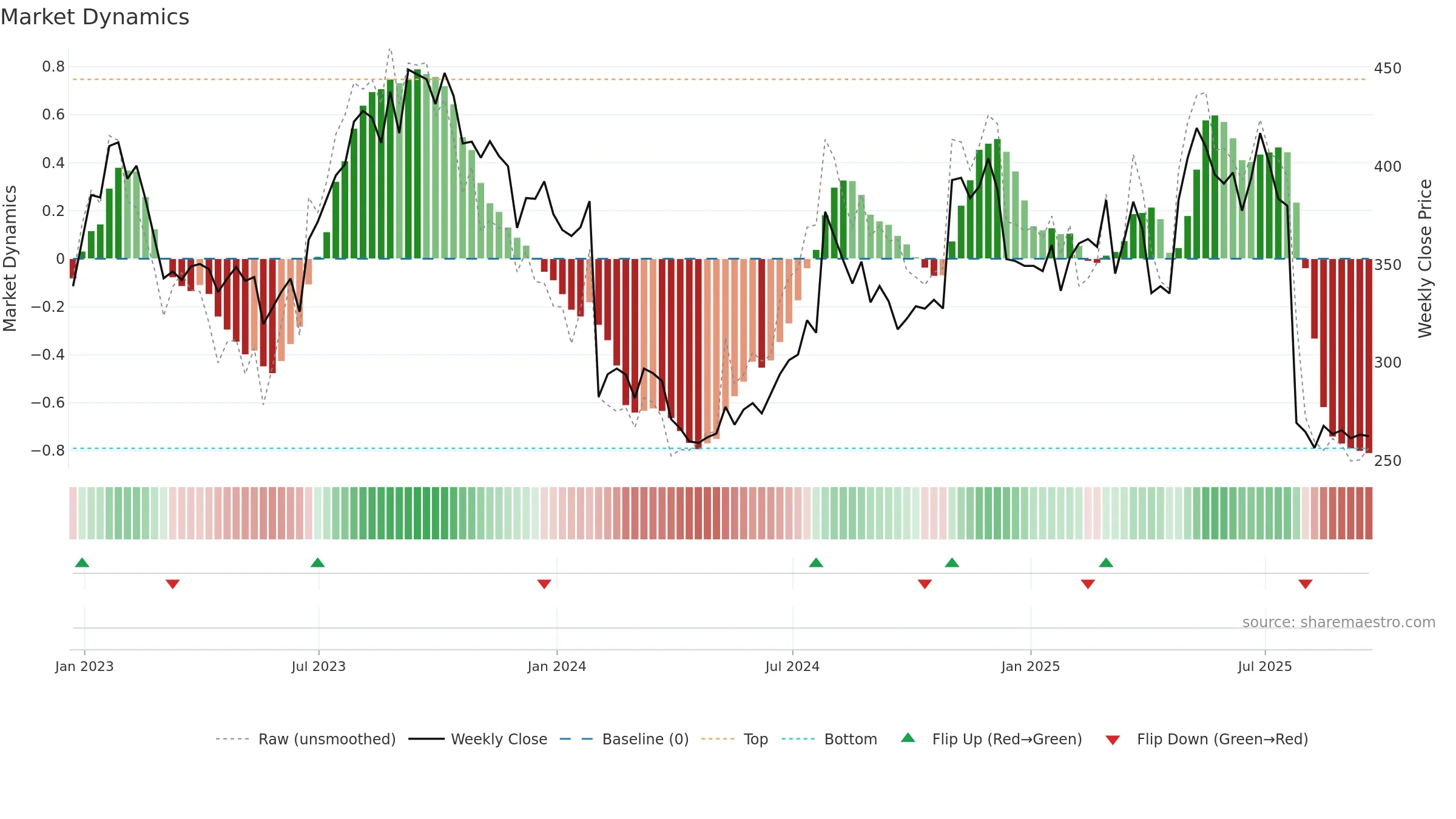Viewport: 1456px width, 819px height.
Task: Click the Flip Up marker near Nov 2024
Action: [x=952, y=562]
